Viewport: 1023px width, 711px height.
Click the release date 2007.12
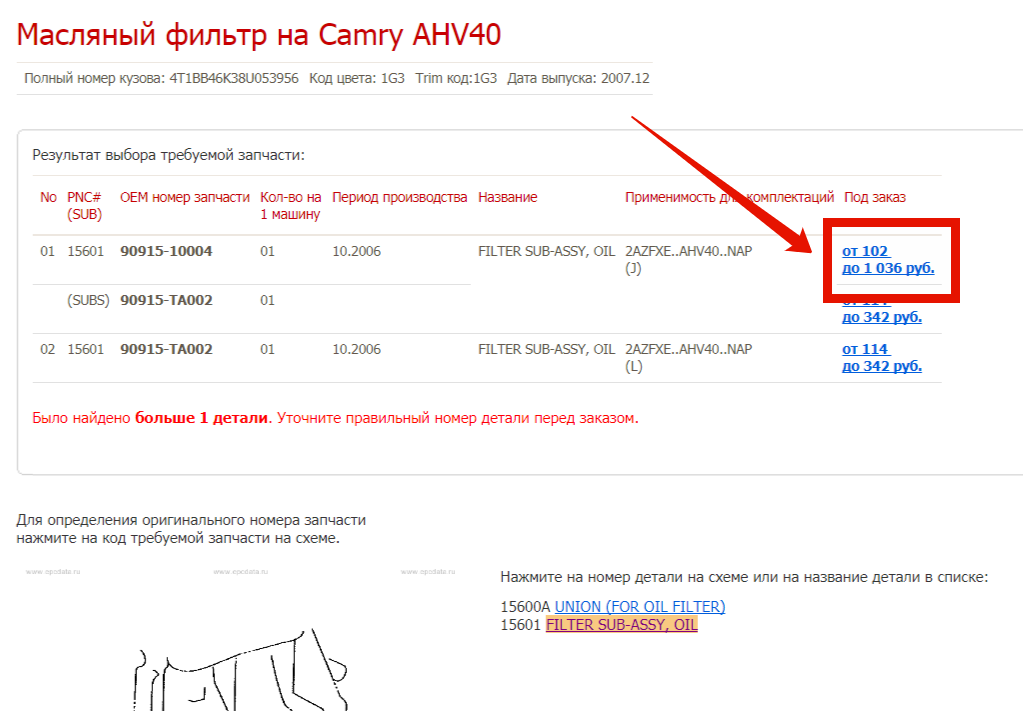pos(626,78)
